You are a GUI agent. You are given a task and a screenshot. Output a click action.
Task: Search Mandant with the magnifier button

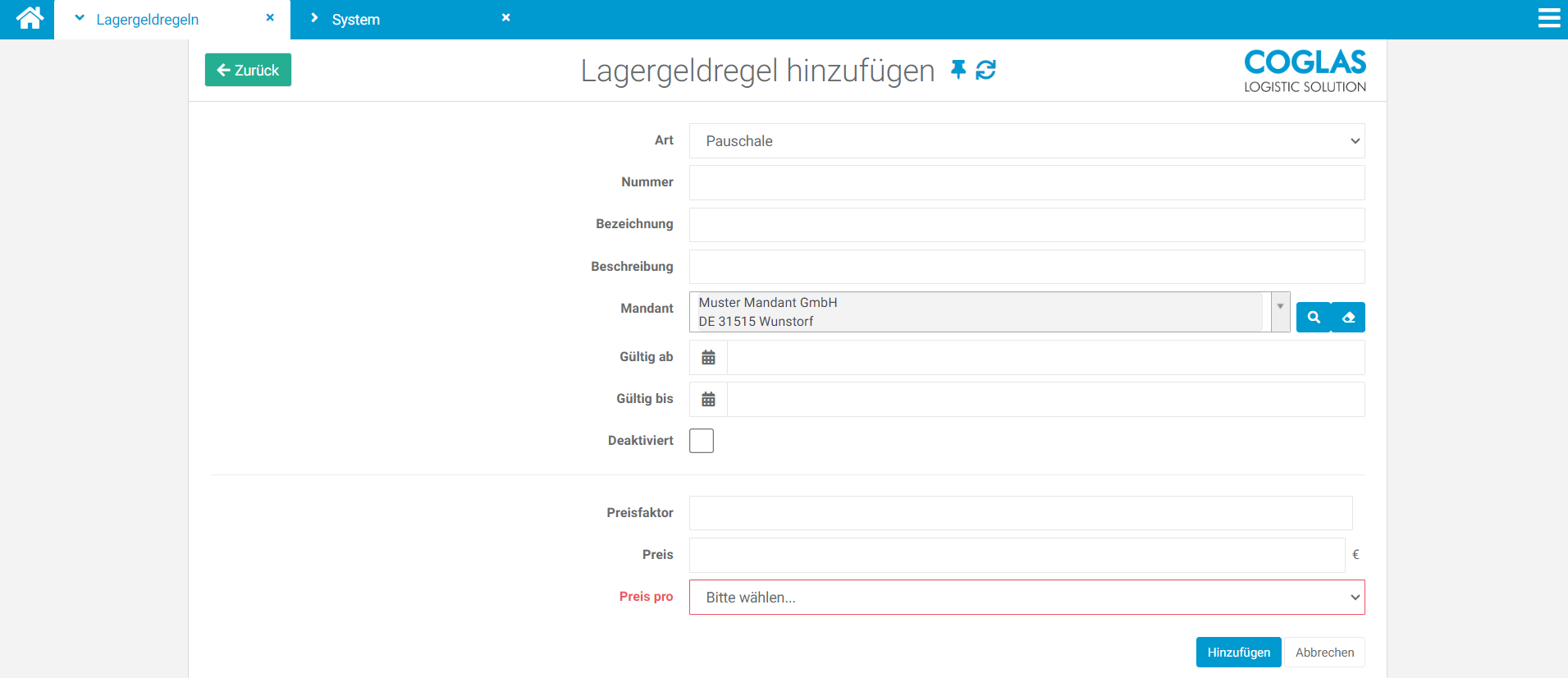[1314, 318]
